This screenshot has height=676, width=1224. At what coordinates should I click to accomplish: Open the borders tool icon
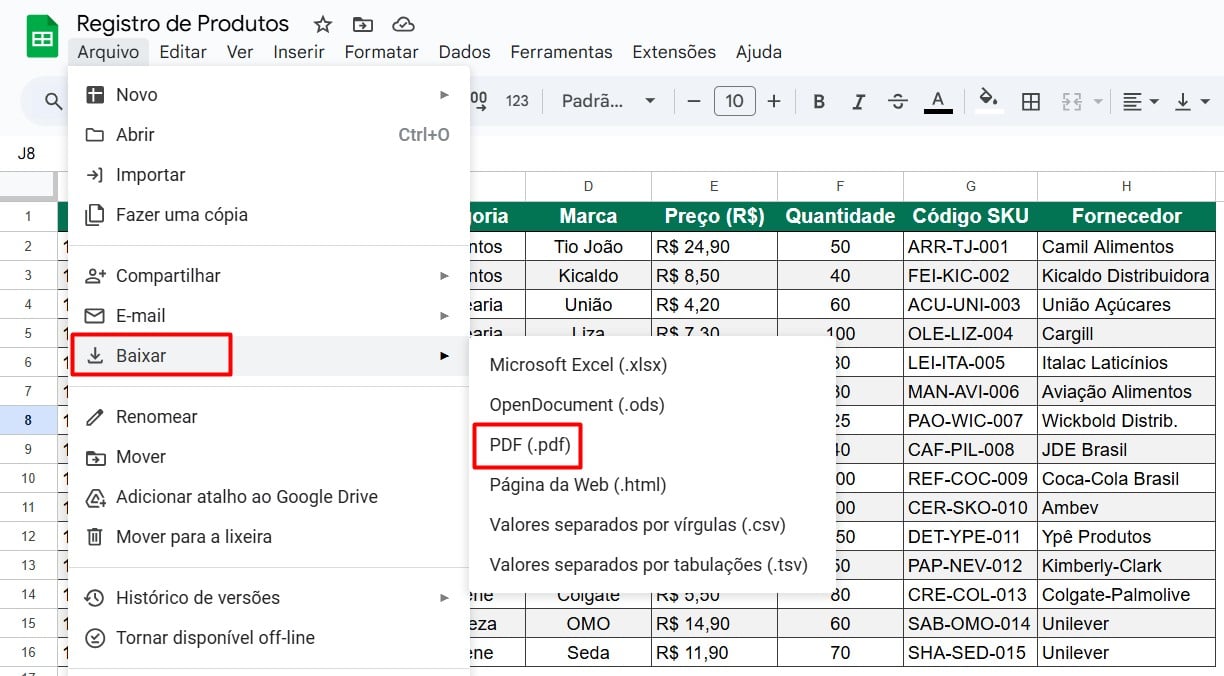1031,101
